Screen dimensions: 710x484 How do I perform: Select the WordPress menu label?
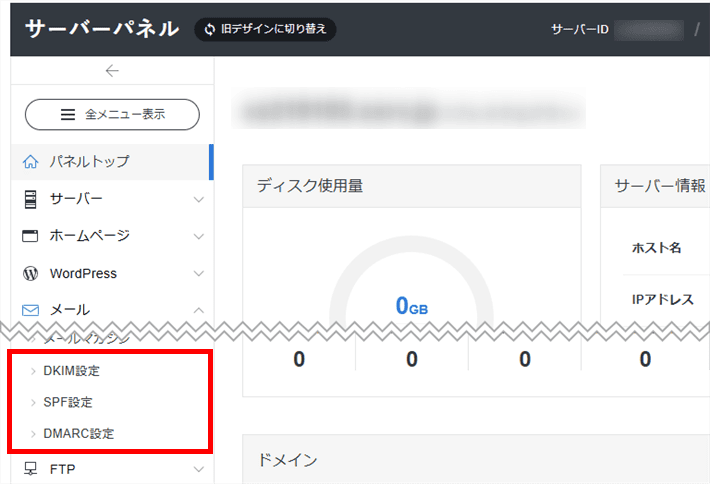tap(83, 273)
